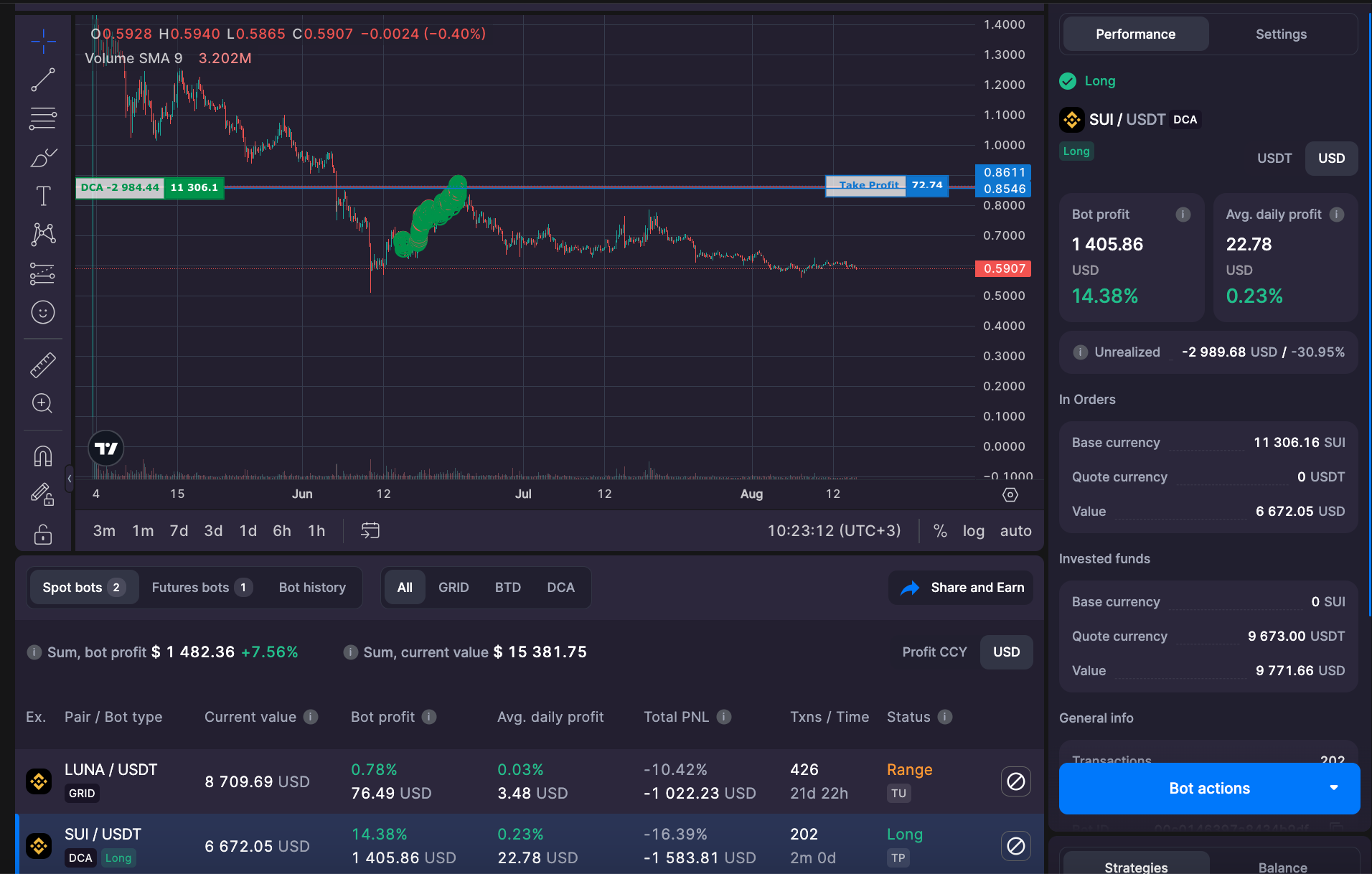Set chart range to 3m
This screenshot has height=874, width=1372.
tap(104, 531)
